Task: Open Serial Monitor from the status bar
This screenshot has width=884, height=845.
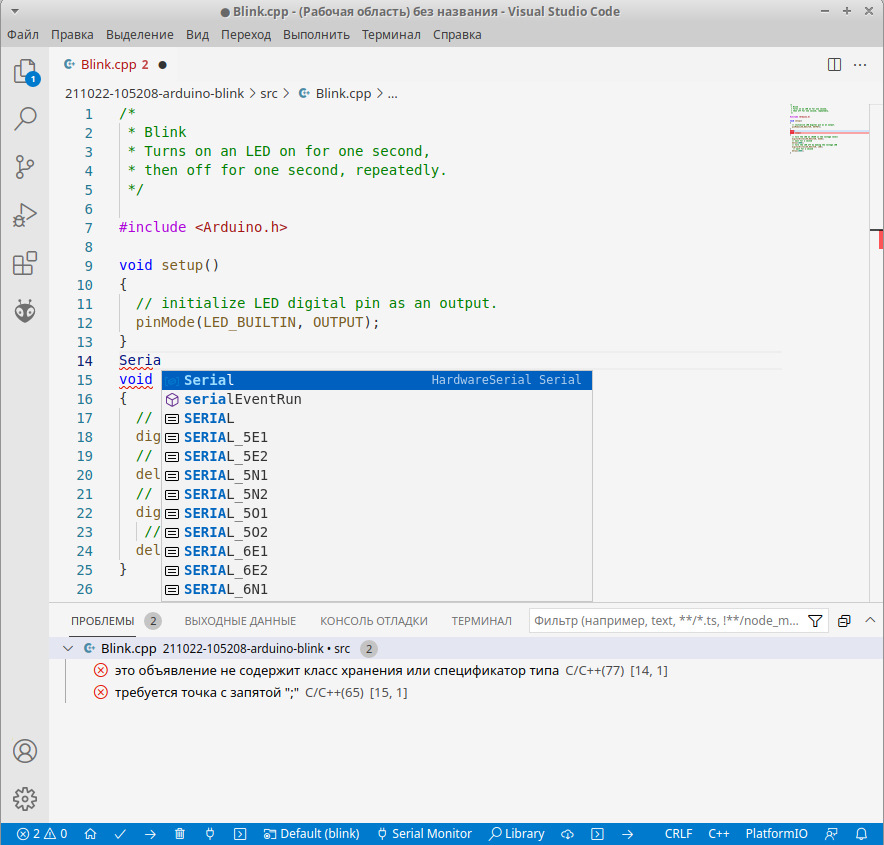Action: click(424, 833)
